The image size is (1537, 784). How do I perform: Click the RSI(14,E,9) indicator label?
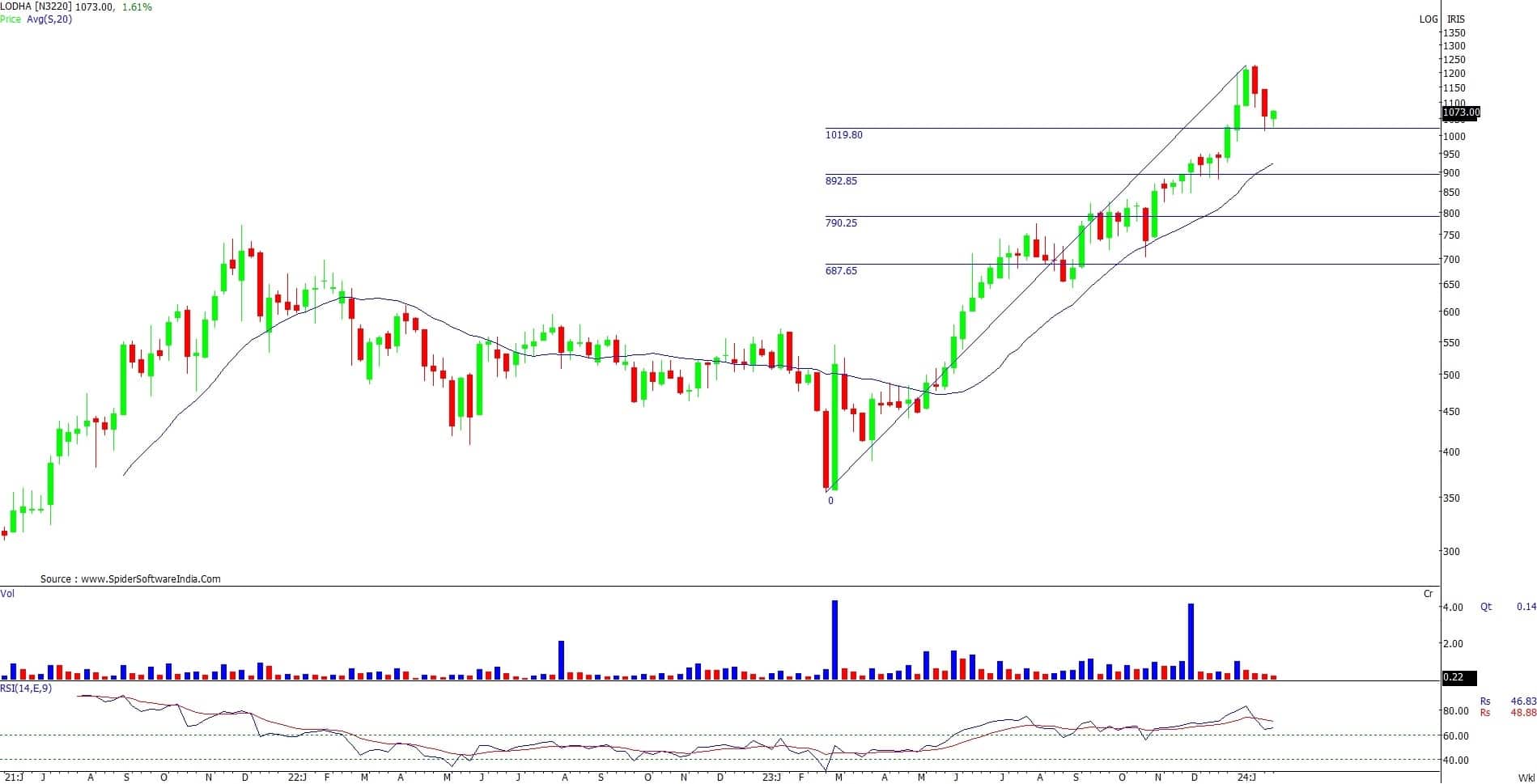26,689
